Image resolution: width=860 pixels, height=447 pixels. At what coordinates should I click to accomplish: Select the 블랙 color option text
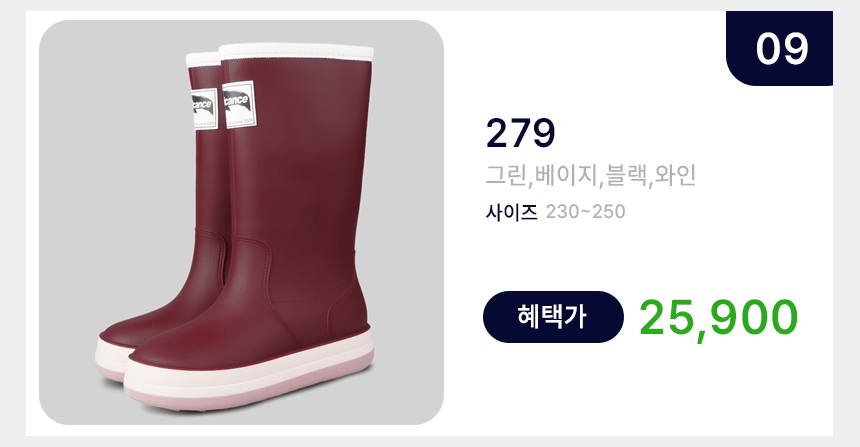click(624, 176)
